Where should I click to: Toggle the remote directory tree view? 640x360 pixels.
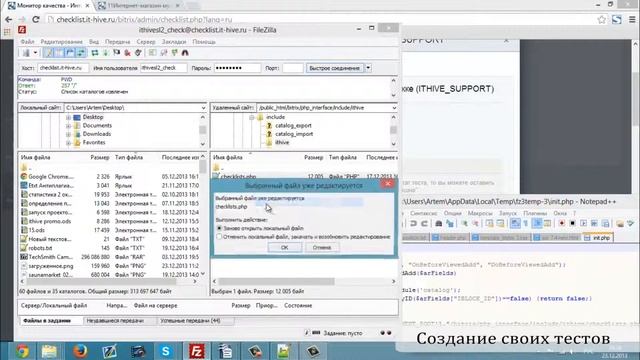(x=70, y=53)
